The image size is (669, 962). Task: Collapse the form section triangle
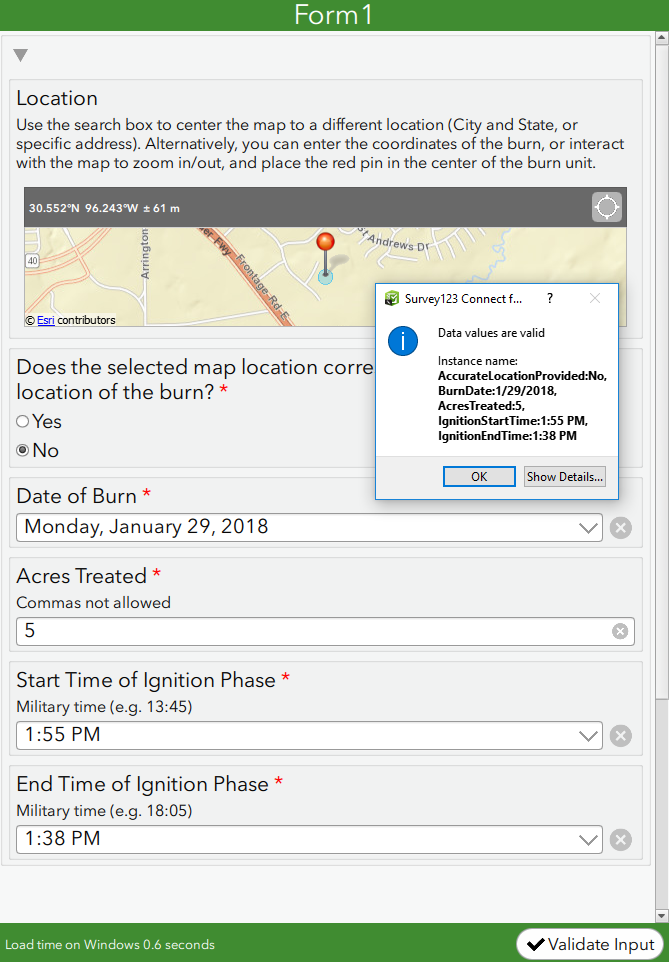pyautogui.click(x=20, y=55)
